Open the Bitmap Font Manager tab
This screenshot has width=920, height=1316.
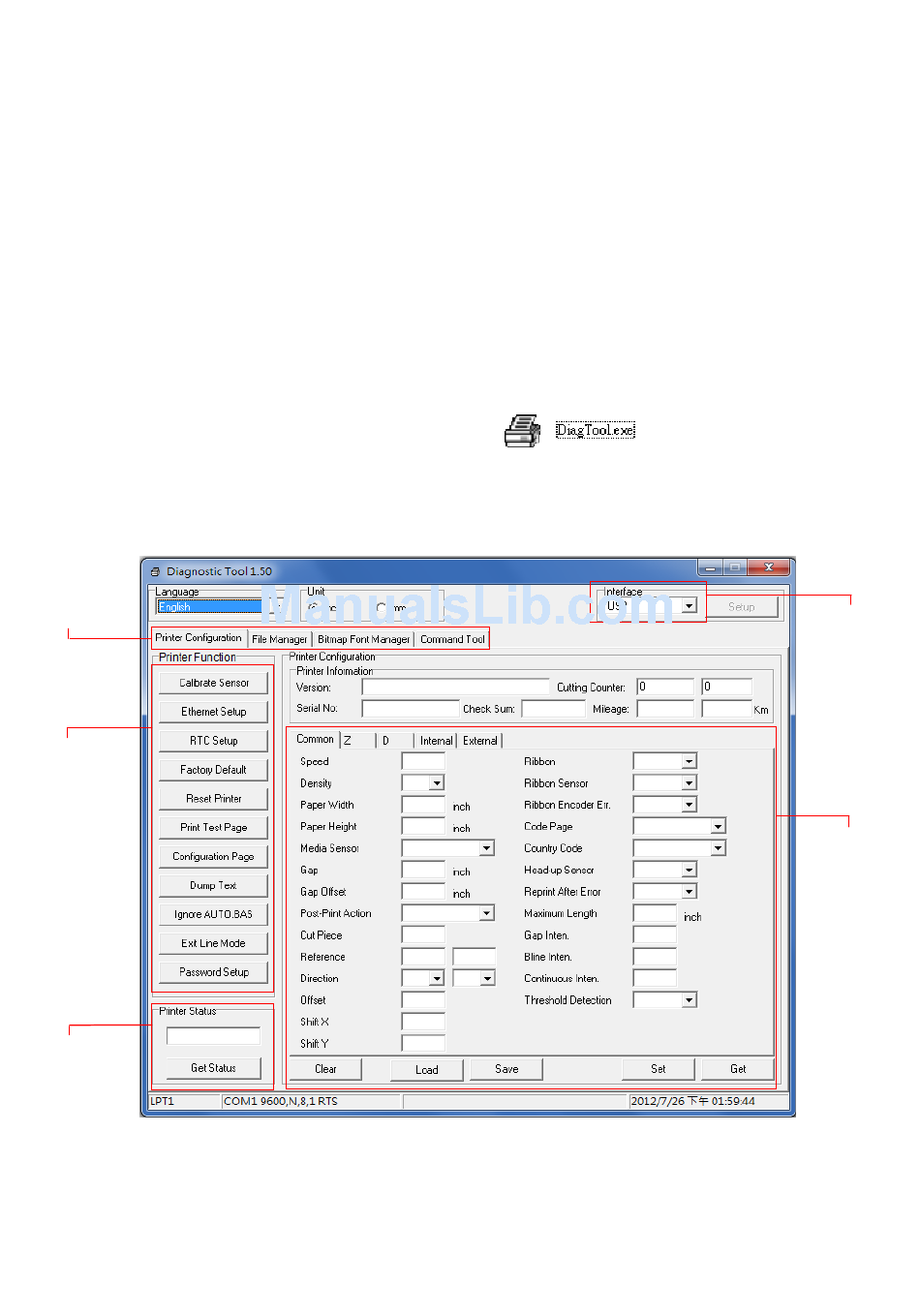[363, 639]
